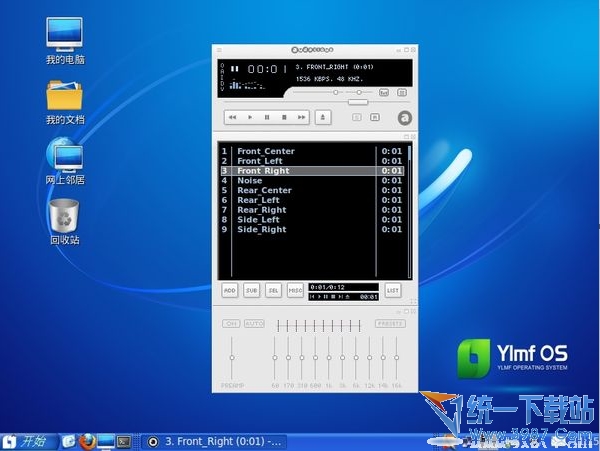Click the Eject open file button
The height and width of the screenshot is (451, 600).
323,117
